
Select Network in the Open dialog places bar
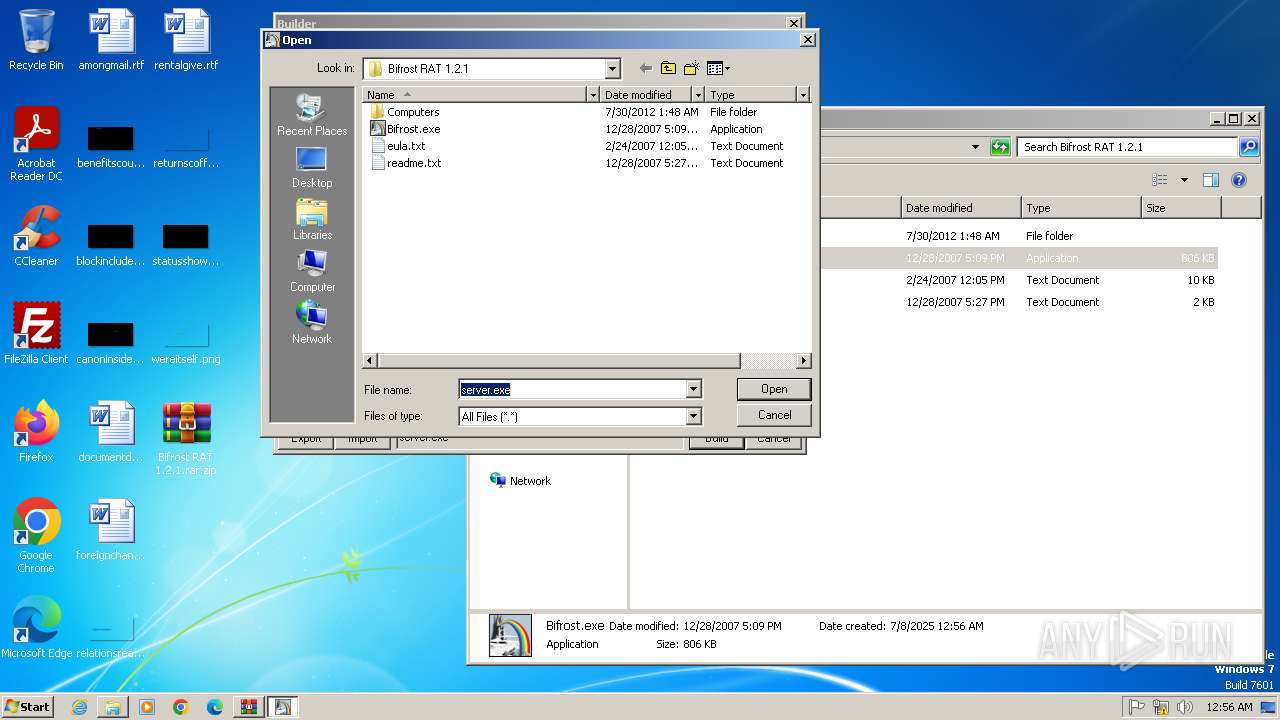click(312, 324)
